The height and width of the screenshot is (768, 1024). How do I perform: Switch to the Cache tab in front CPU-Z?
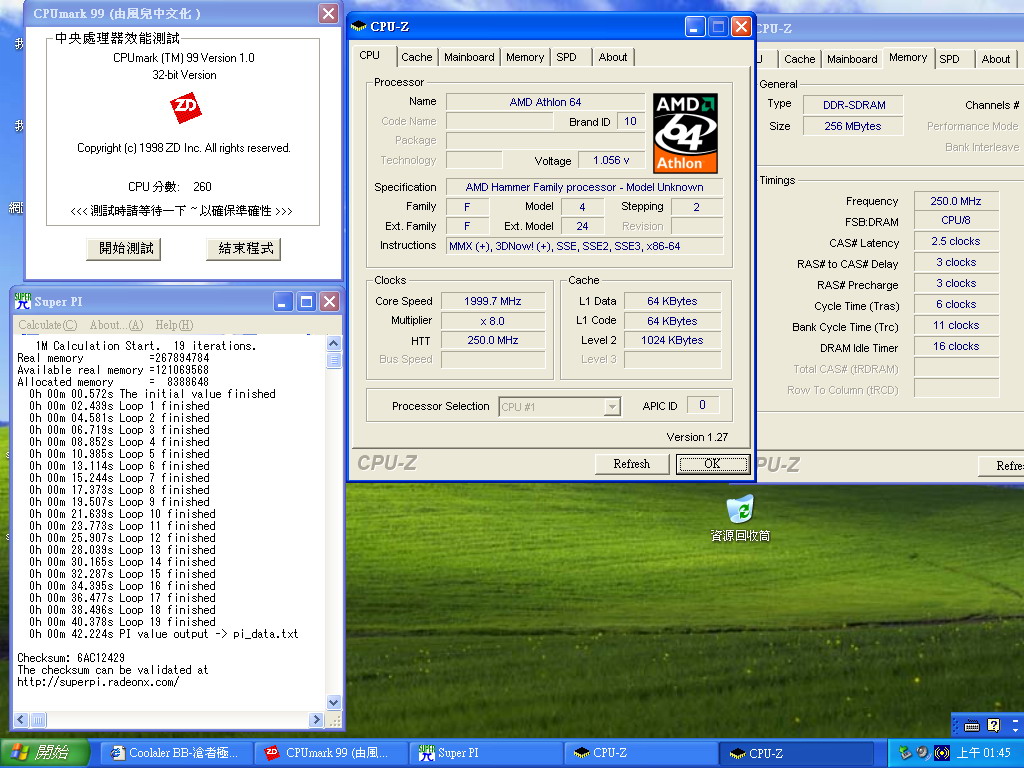[x=417, y=57]
